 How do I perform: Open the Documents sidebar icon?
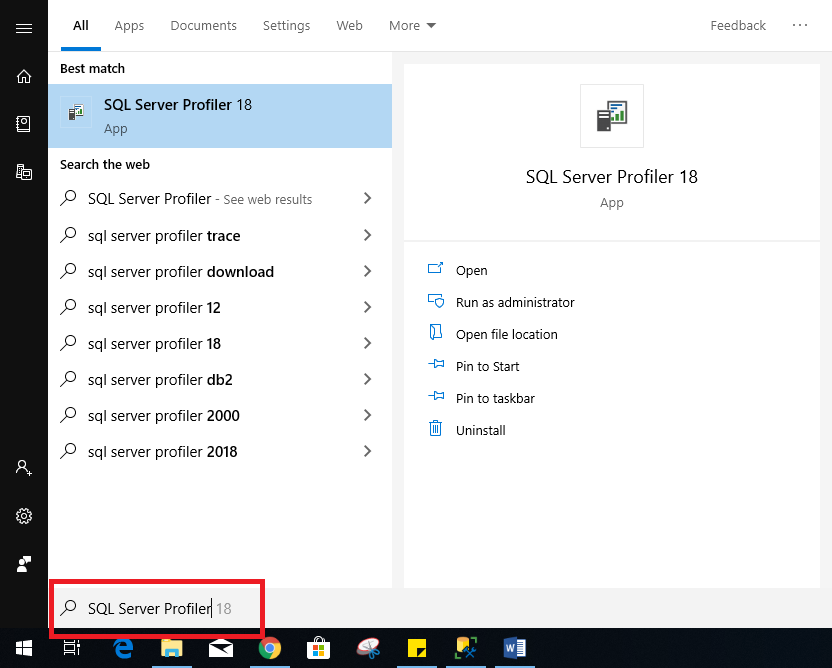[23, 124]
